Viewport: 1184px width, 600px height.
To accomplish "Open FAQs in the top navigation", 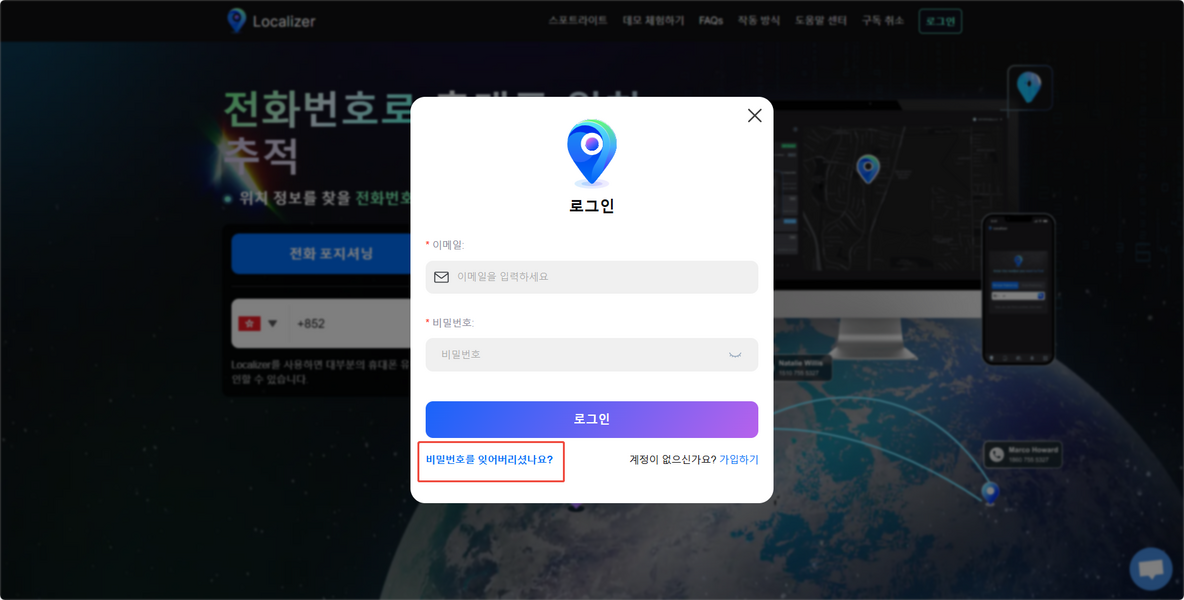I will (x=711, y=21).
